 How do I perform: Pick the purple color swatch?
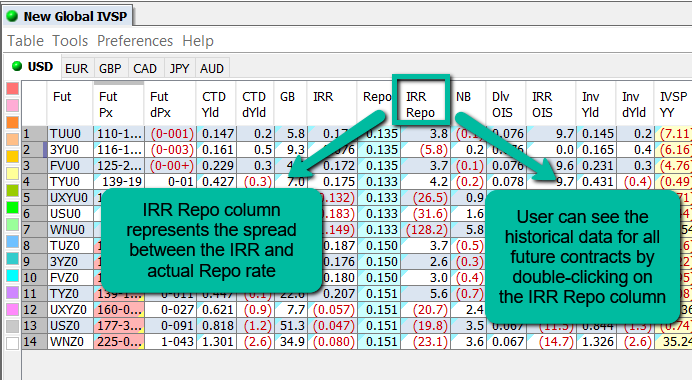(x=12, y=293)
